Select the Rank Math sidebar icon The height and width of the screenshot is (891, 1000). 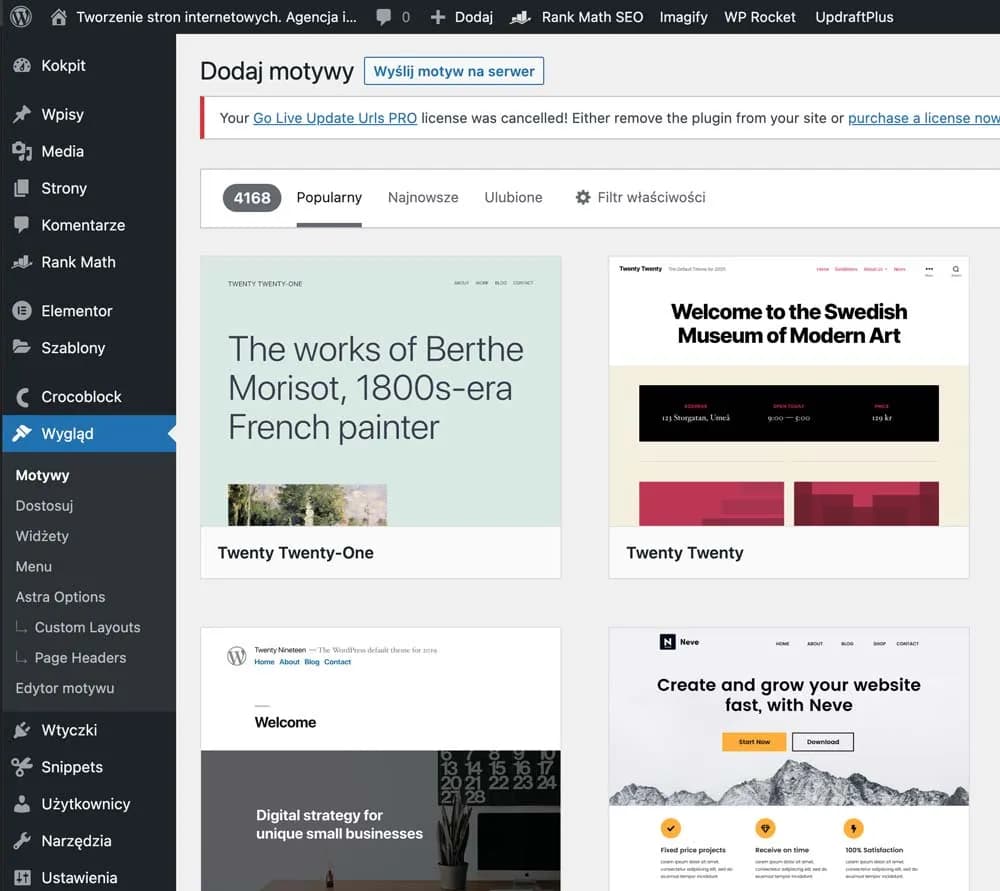pos(22,262)
